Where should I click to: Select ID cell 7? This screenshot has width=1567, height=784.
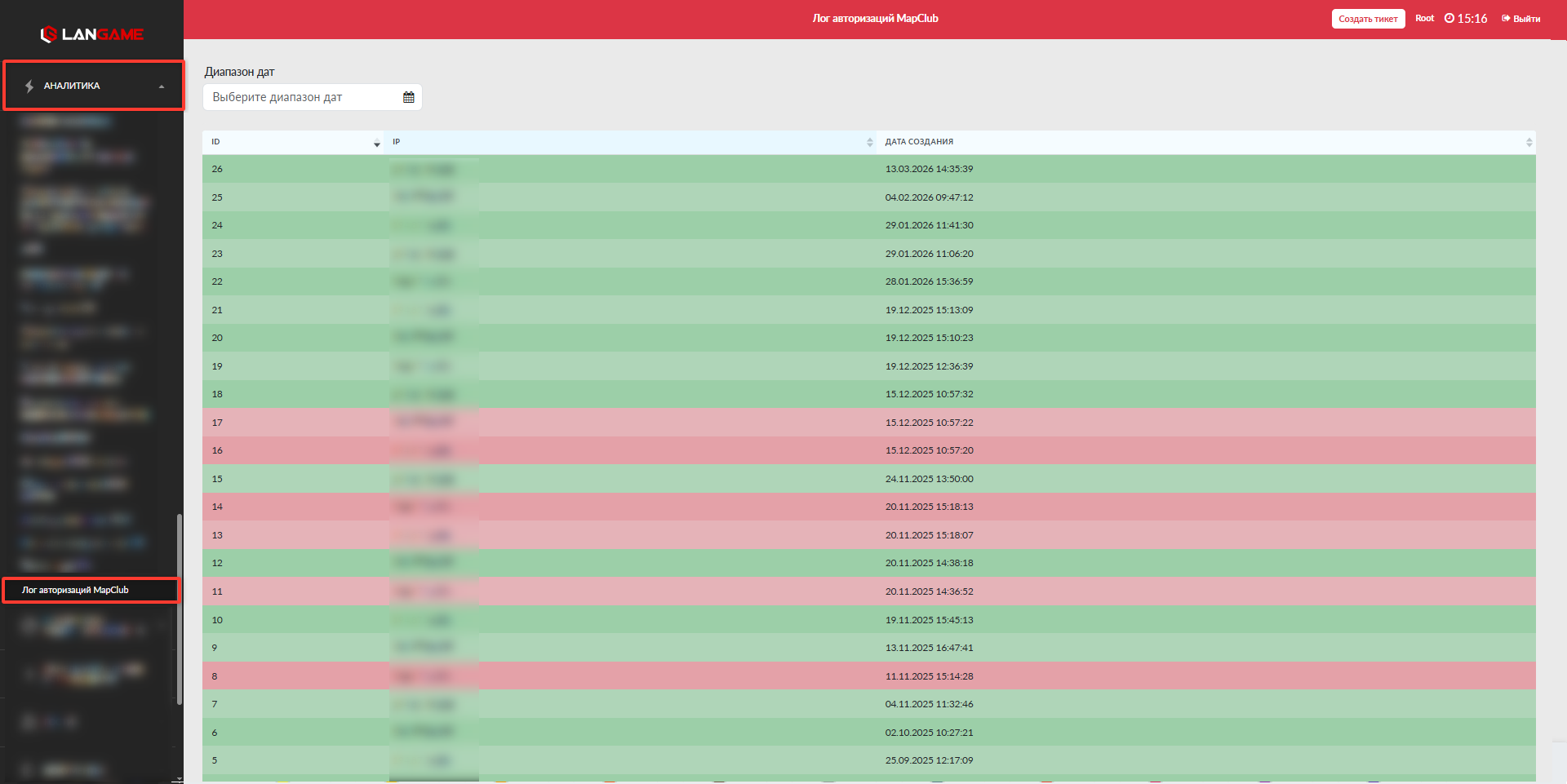(x=215, y=704)
